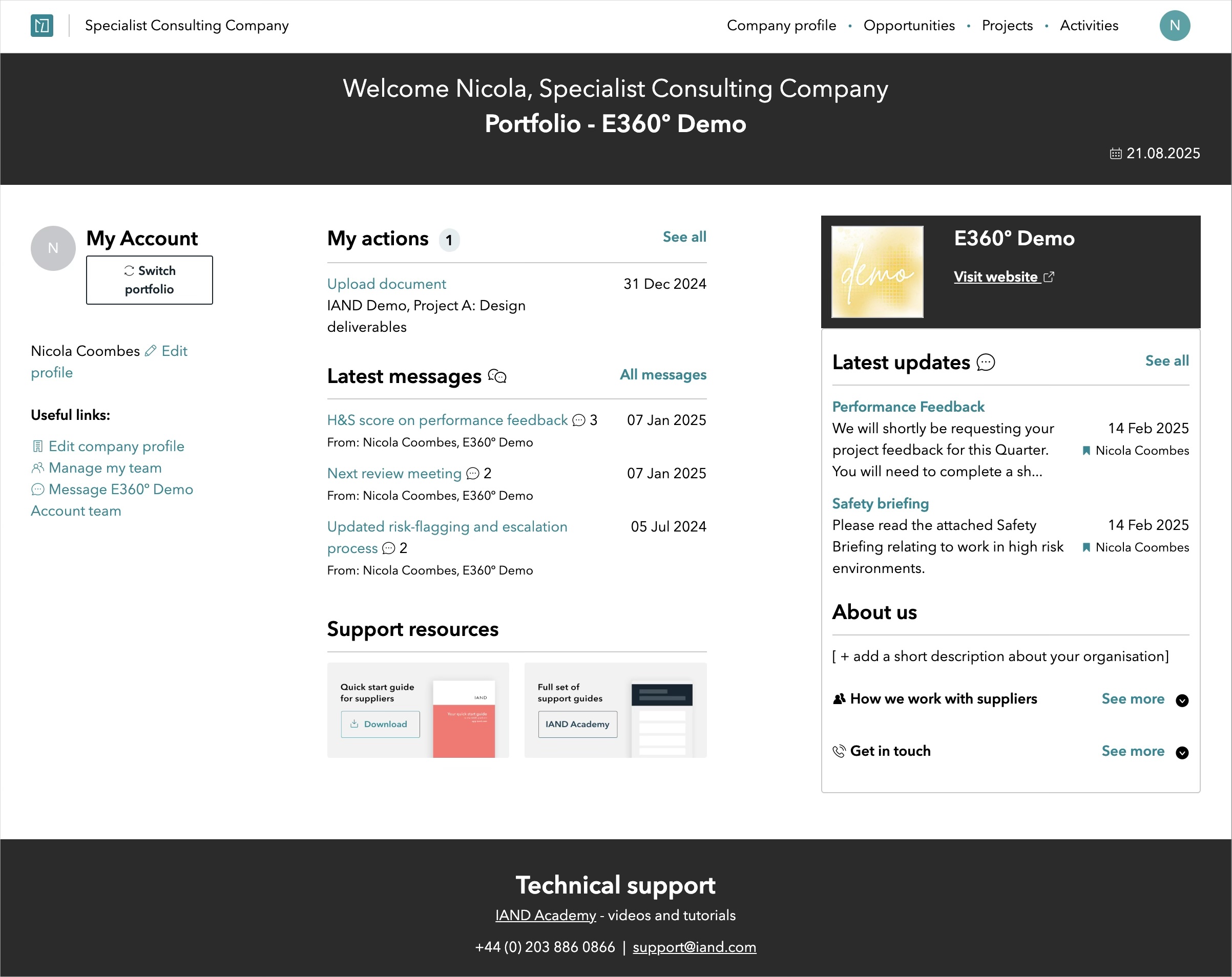Click the 31 Dec 2024 due date
This screenshot has width=1232, height=977.
tap(664, 284)
